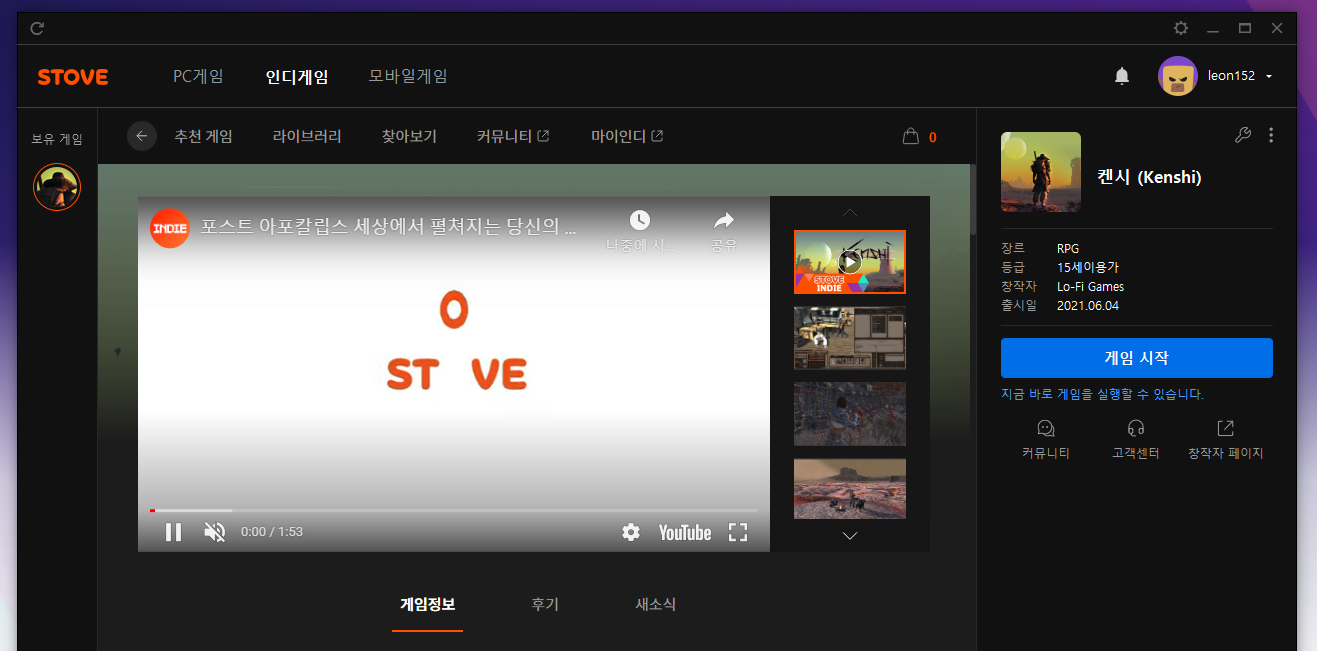
Task: Go back with the arrow button
Action: pyautogui.click(x=142, y=136)
